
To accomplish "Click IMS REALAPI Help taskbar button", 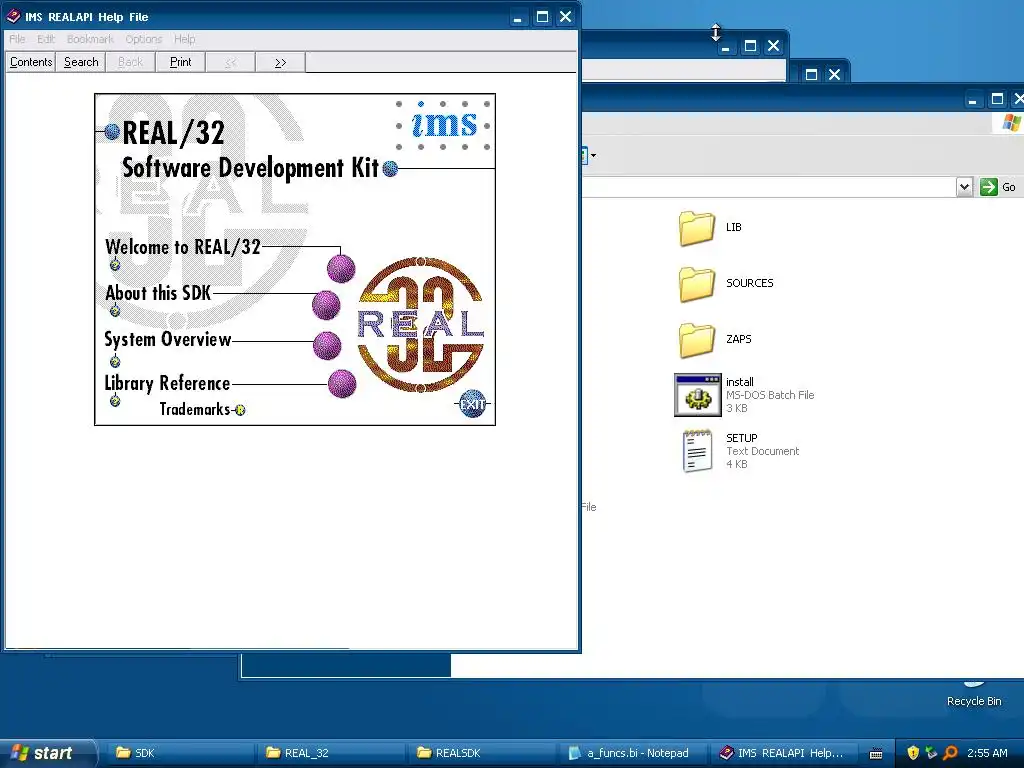I will point(782,753).
